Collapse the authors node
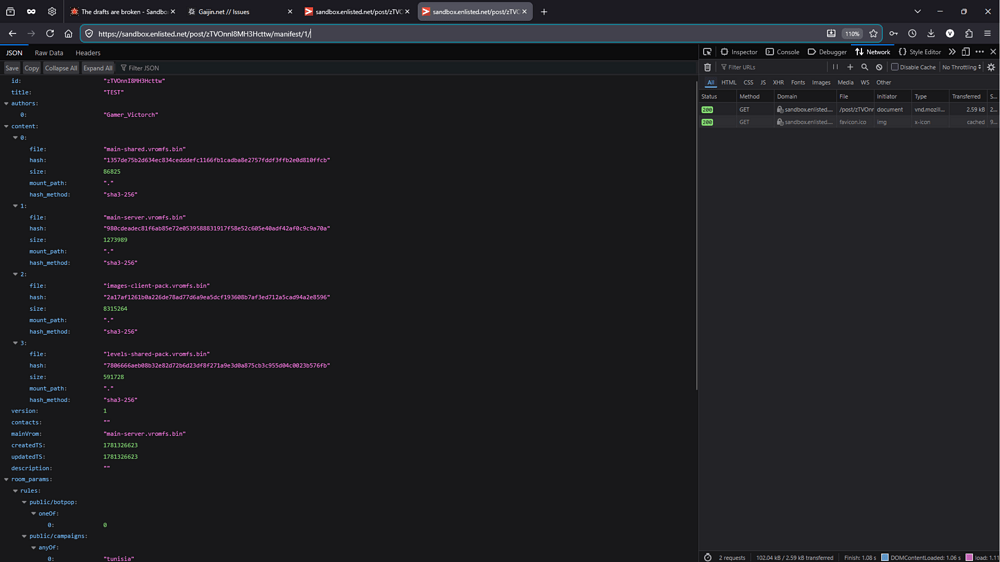Viewport: 1000px width, 562px height. [x=6, y=103]
